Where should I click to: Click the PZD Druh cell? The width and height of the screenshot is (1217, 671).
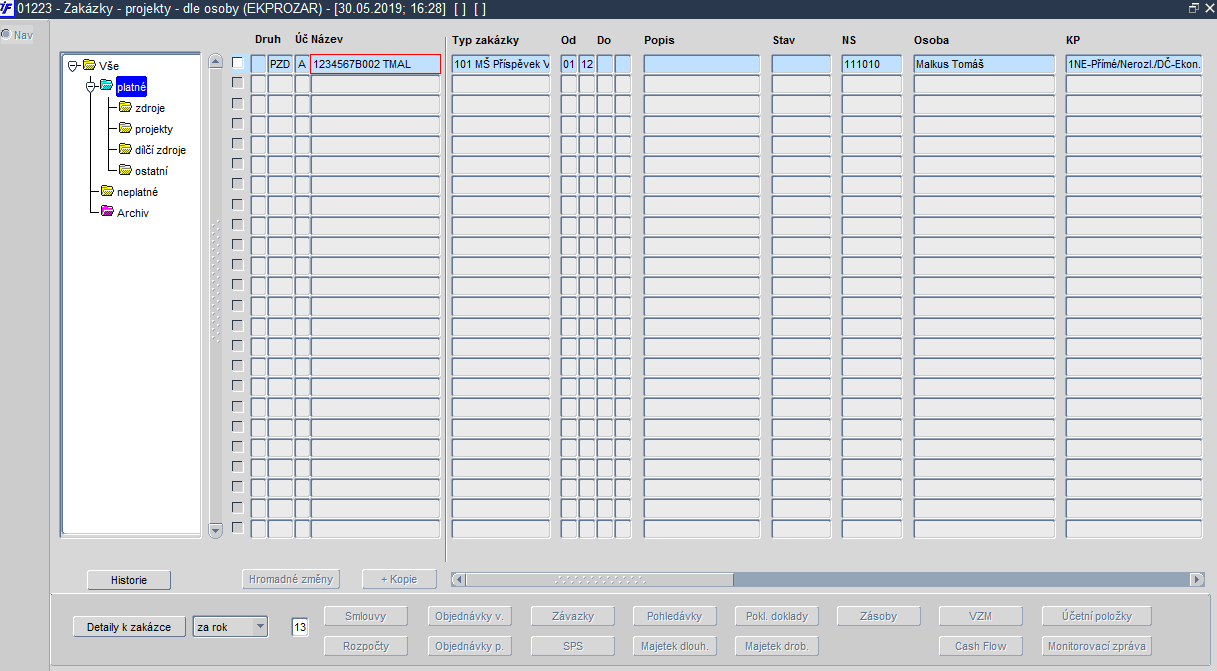[x=280, y=64]
